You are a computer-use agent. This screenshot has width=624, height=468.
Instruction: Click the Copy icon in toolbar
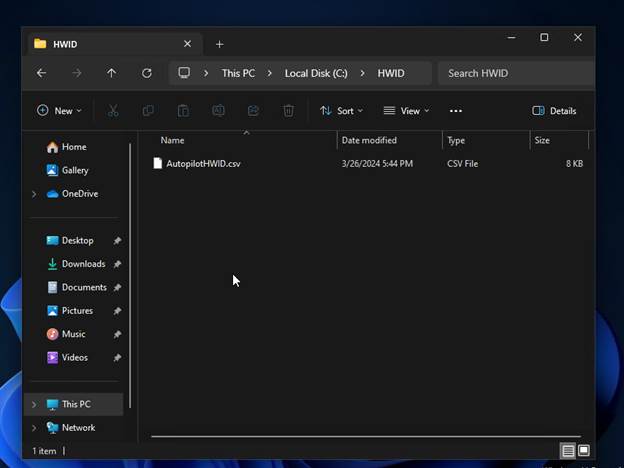point(148,111)
